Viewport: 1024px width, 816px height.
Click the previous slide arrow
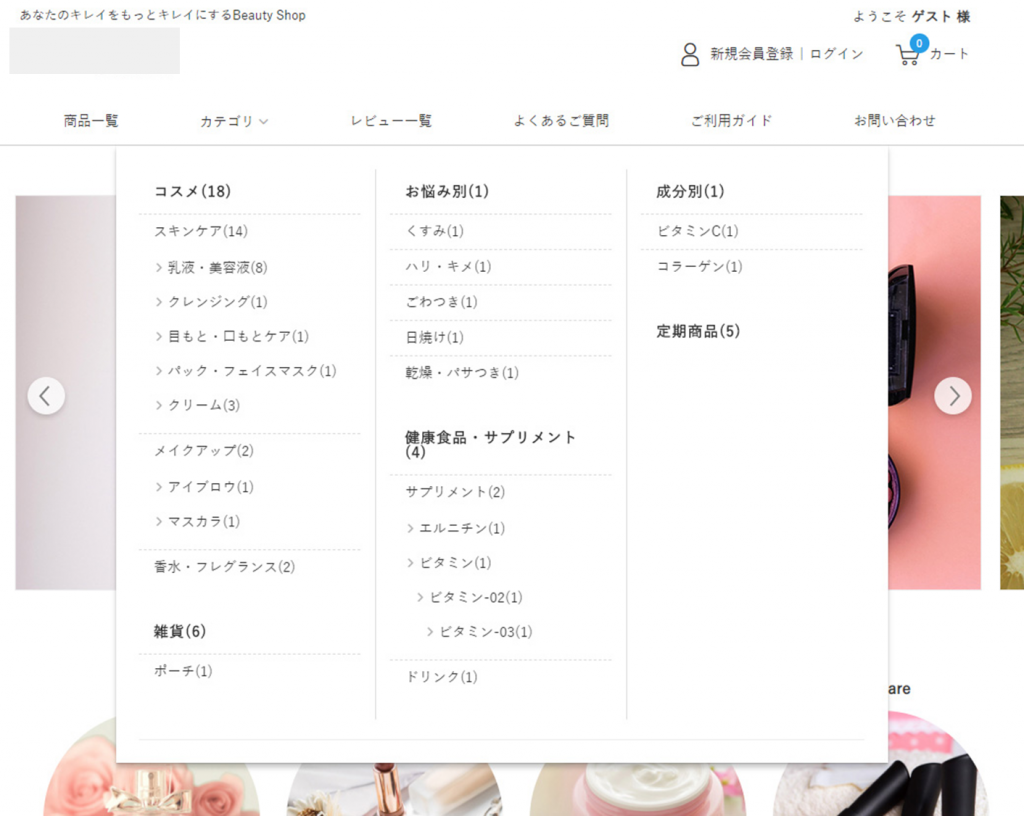[46, 396]
